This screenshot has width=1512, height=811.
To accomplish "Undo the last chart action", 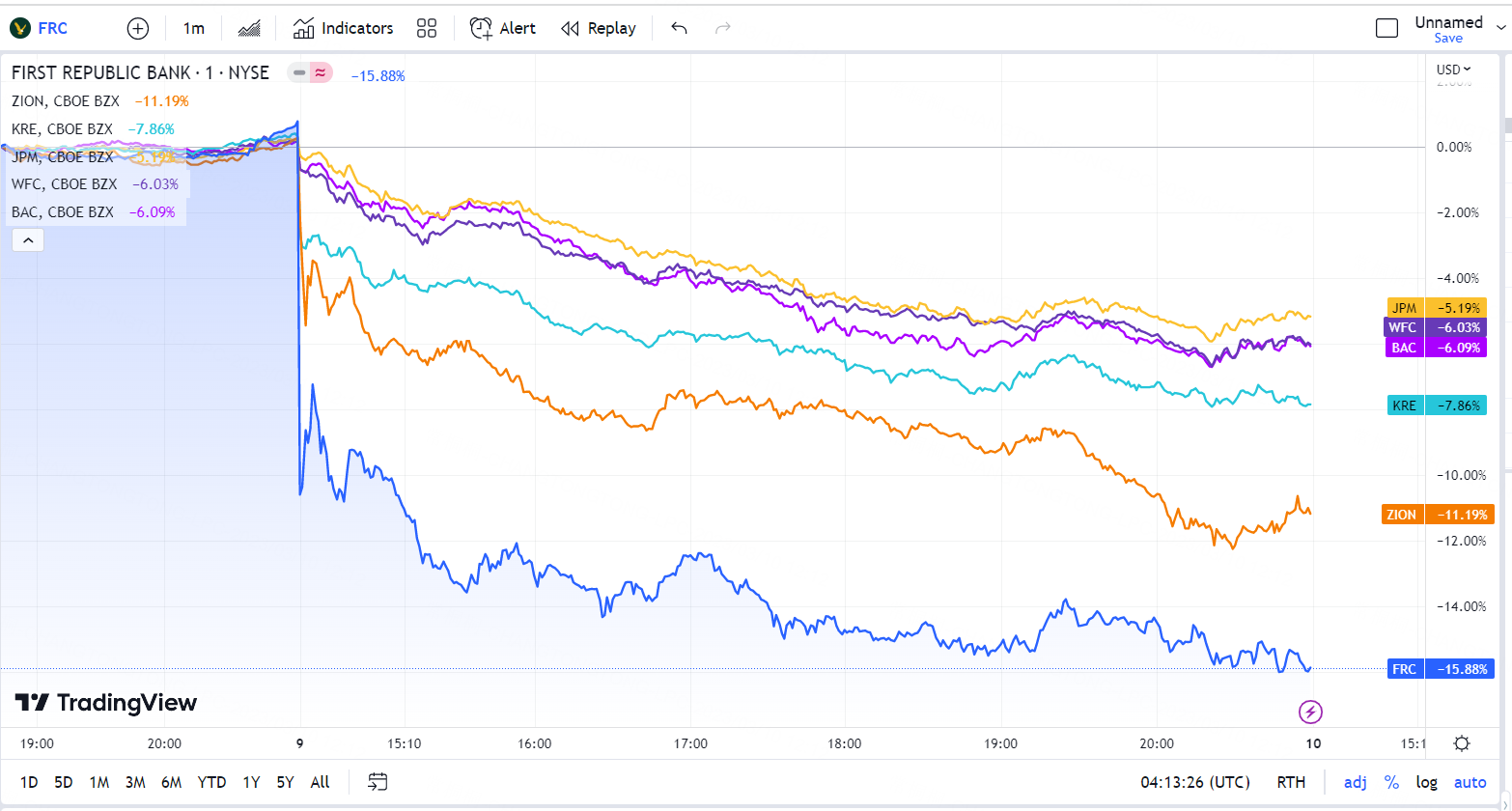I will (679, 28).
